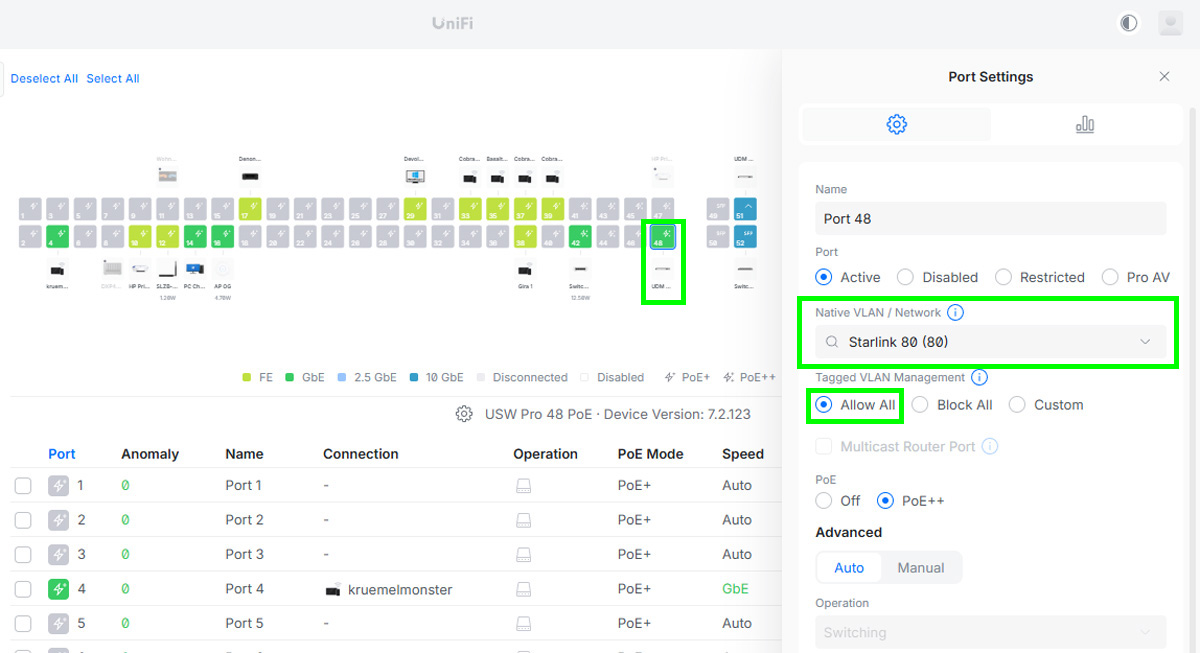Turn PoE Off for this port
Screen dimensions: 1200x653
(824, 501)
